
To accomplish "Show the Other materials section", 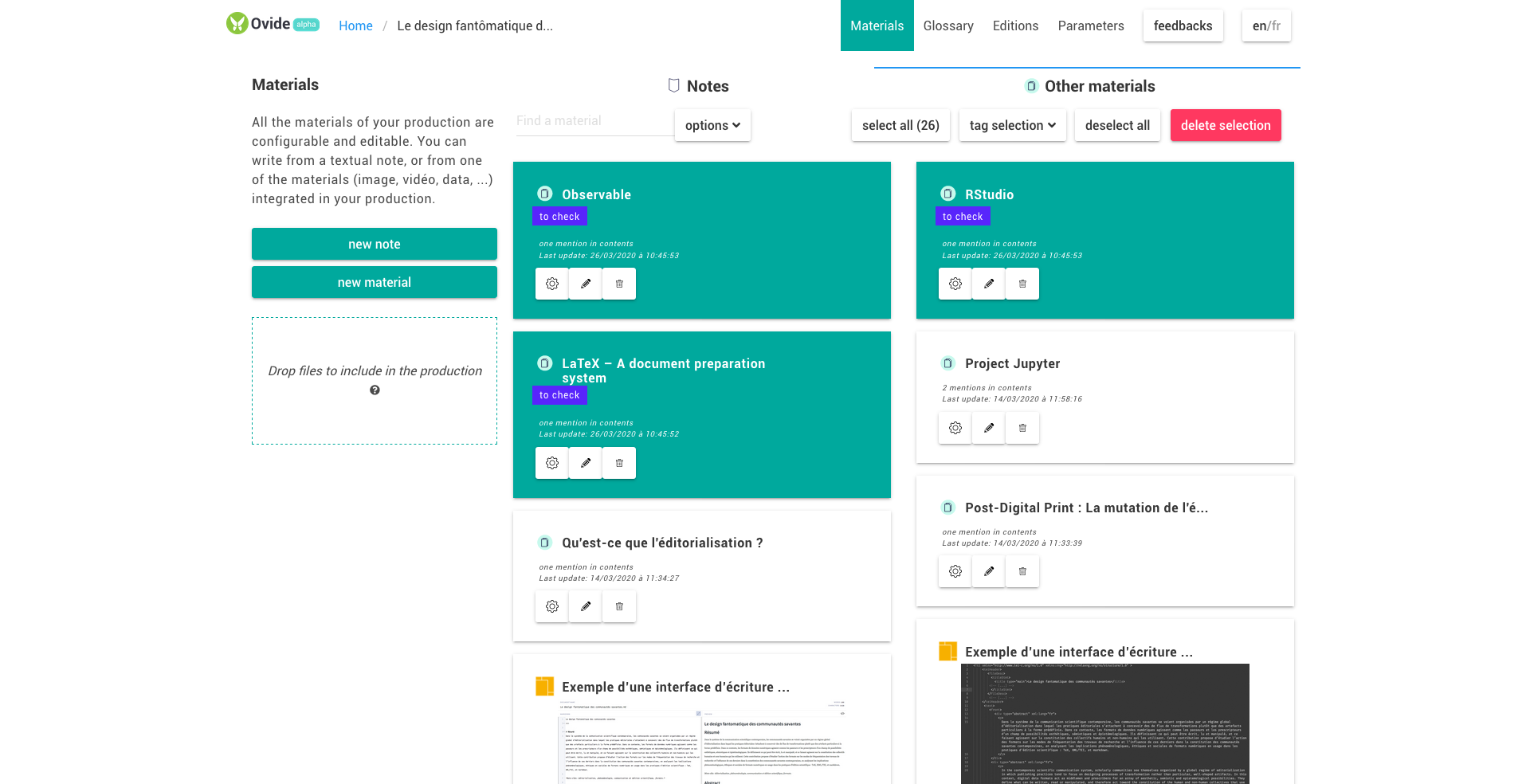I will pyautogui.click(x=1089, y=86).
